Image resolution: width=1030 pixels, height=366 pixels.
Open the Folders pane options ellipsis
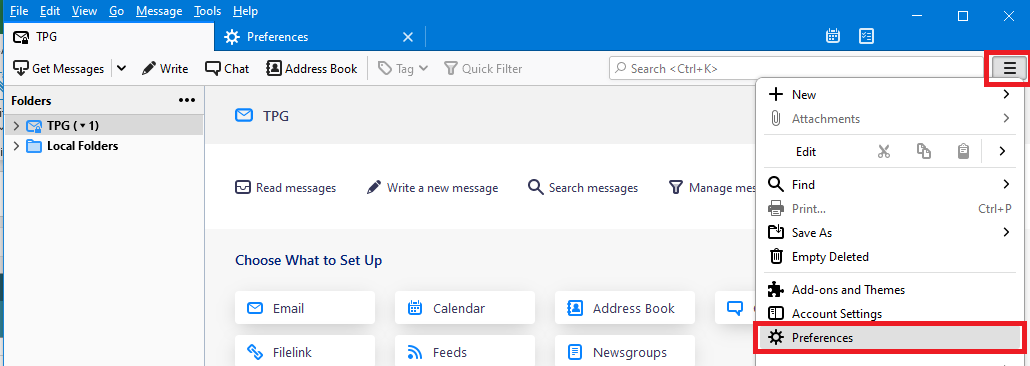pyautogui.click(x=187, y=101)
